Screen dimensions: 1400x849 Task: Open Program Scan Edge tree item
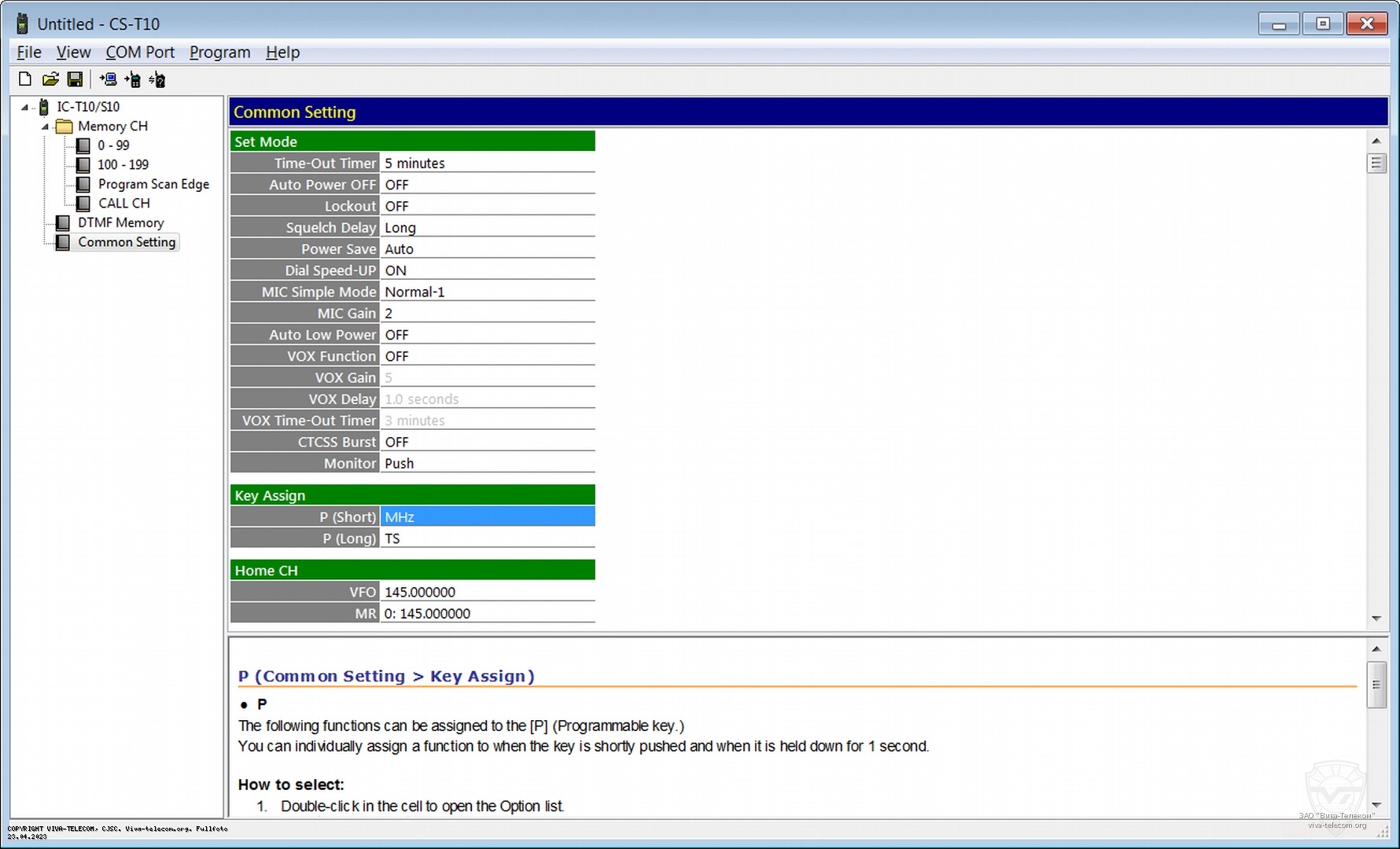click(153, 184)
